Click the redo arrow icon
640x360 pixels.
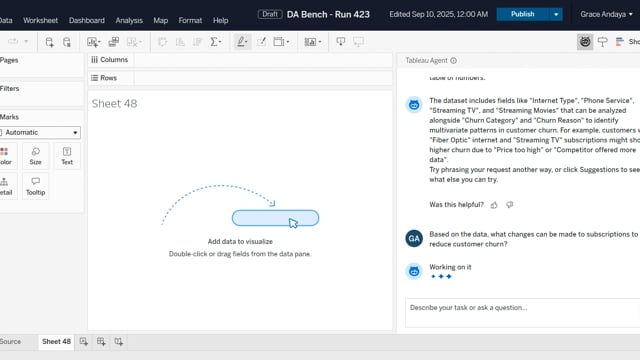13,42
